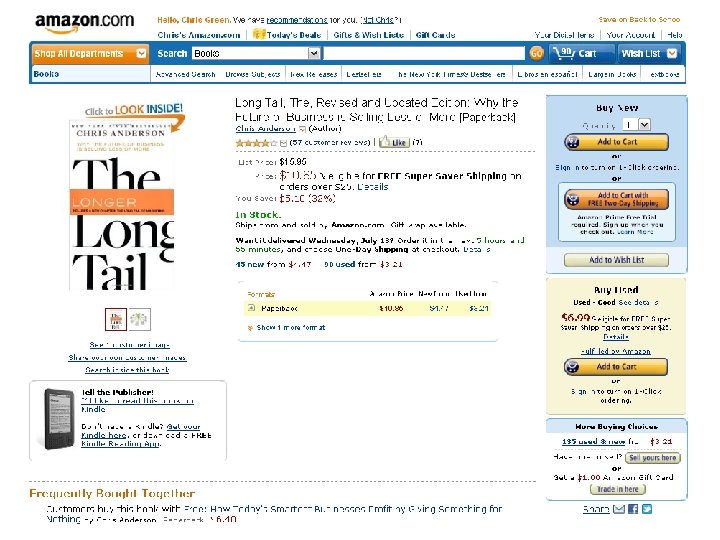This screenshot has height=540, width=720.
Task: Click the Add to Wish List button
Action: point(616,260)
